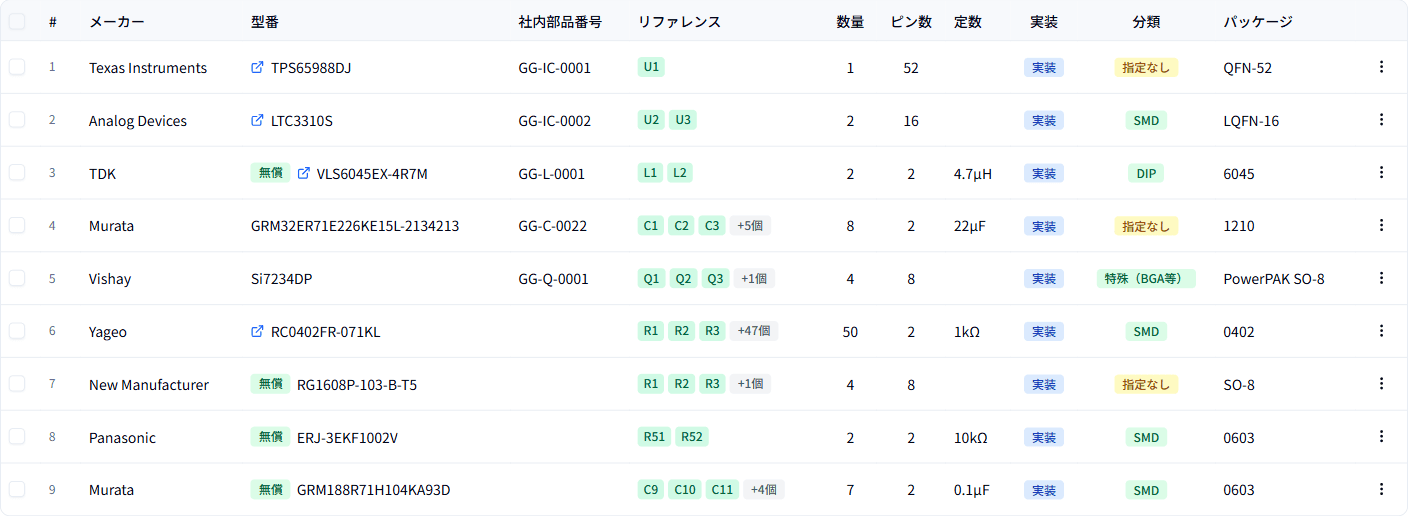This screenshot has width=1408, height=516.
Task: Open three-dot menu for New Manufacturer row
Action: 1381,384
